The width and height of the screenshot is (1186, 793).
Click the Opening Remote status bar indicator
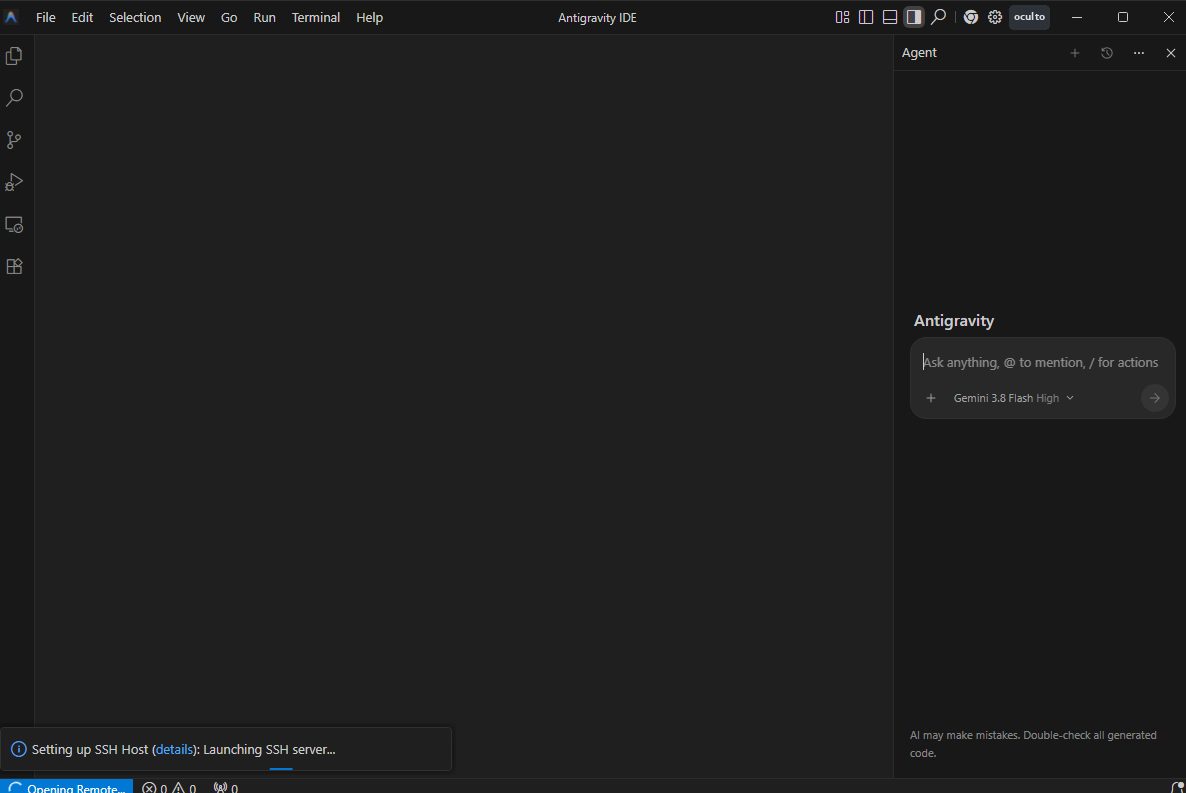pyautogui.click(x=67, y=787)
